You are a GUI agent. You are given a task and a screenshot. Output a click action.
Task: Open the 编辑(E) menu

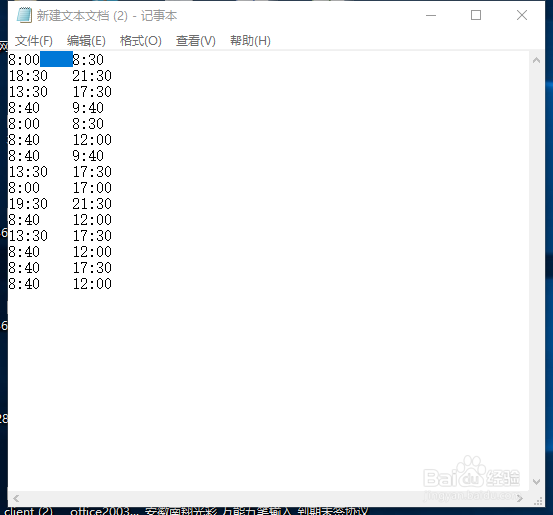[x=86, y=41]
